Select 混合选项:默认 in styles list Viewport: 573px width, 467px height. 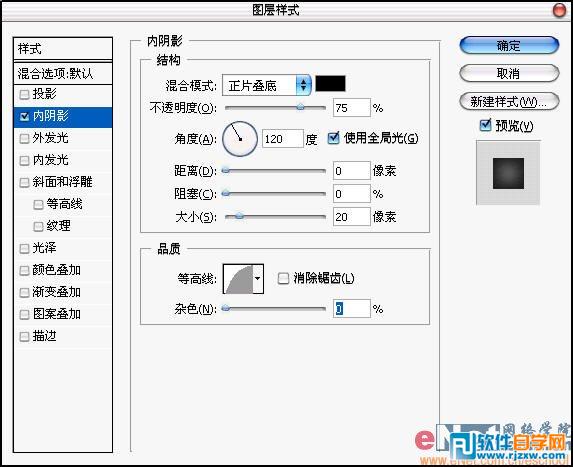tap(63, 73)
